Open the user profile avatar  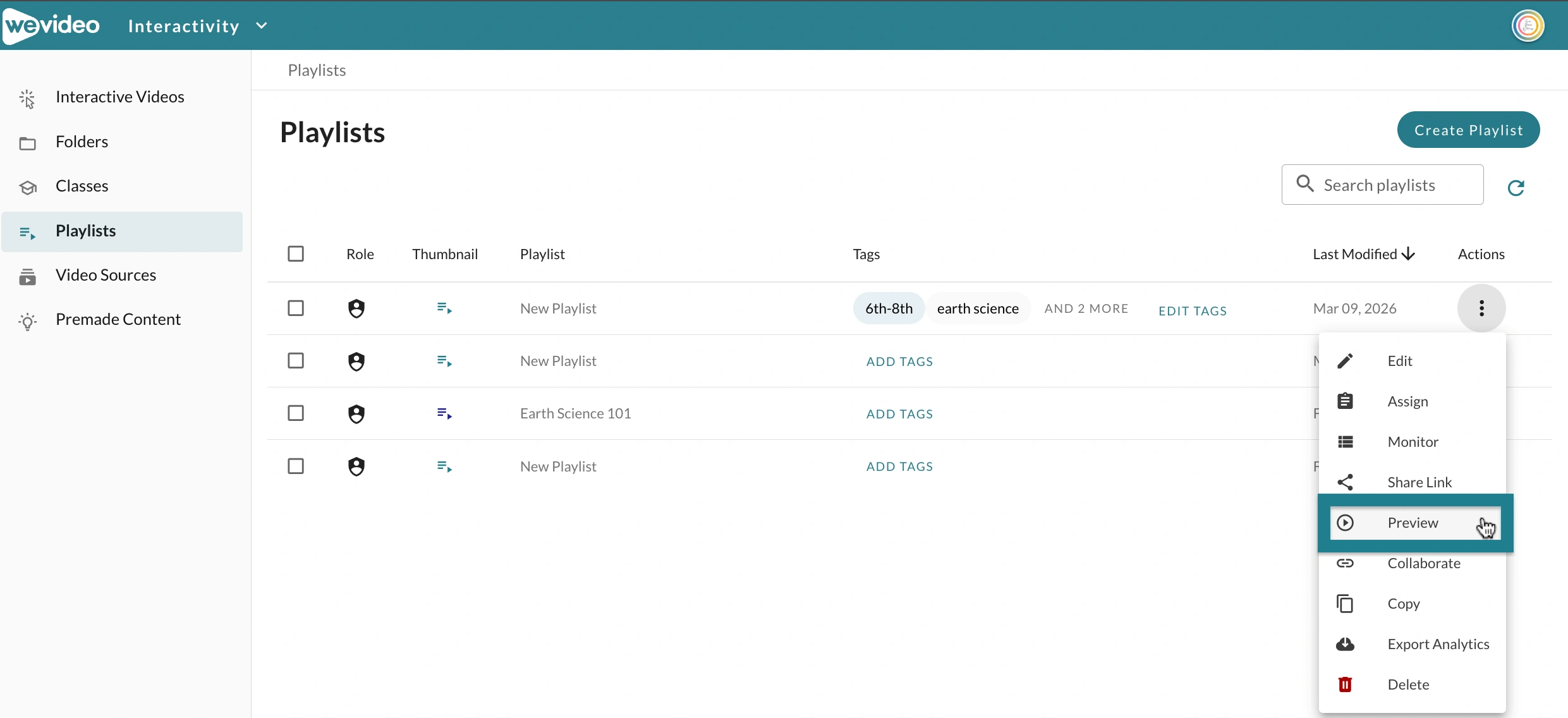[x=1528, y=25]
